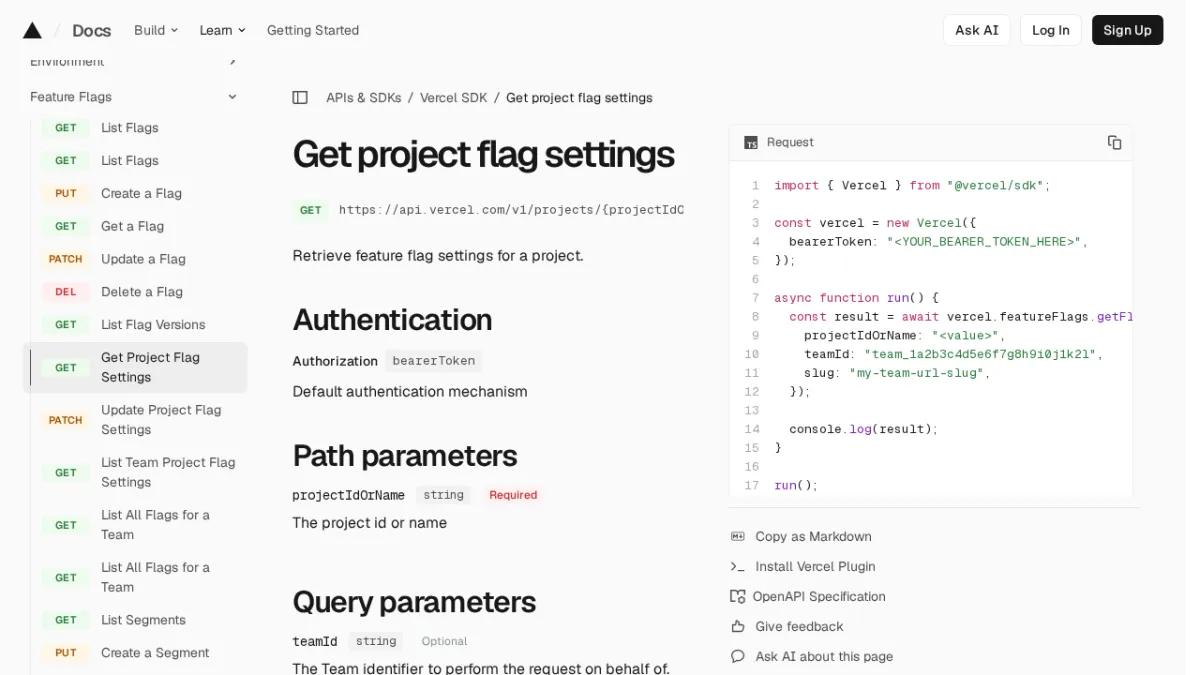This screenshot has width=1200, height=675.
Task: Open the Build dropdown menu
Action: [156, 30]
